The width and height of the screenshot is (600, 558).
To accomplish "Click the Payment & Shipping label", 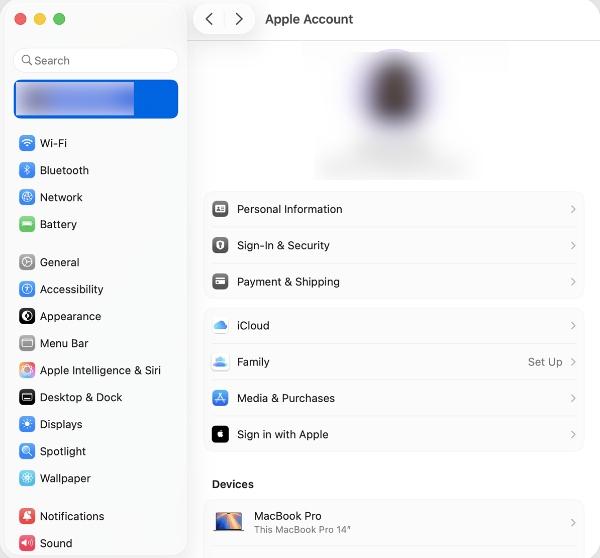I will pos(288,282).
